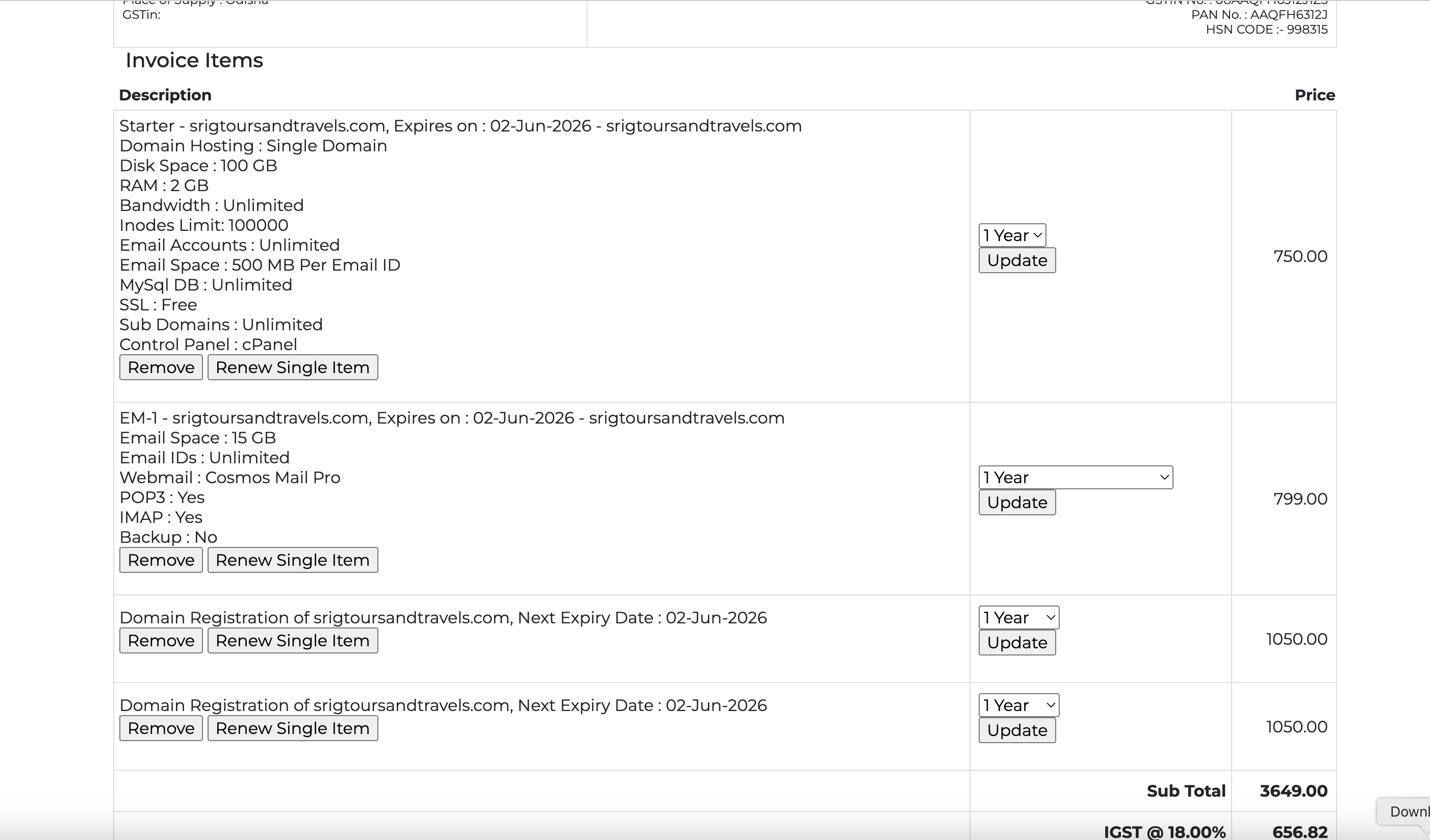
Task: Update the first Domain Registration row
Action: click(x=1016, y=643)
